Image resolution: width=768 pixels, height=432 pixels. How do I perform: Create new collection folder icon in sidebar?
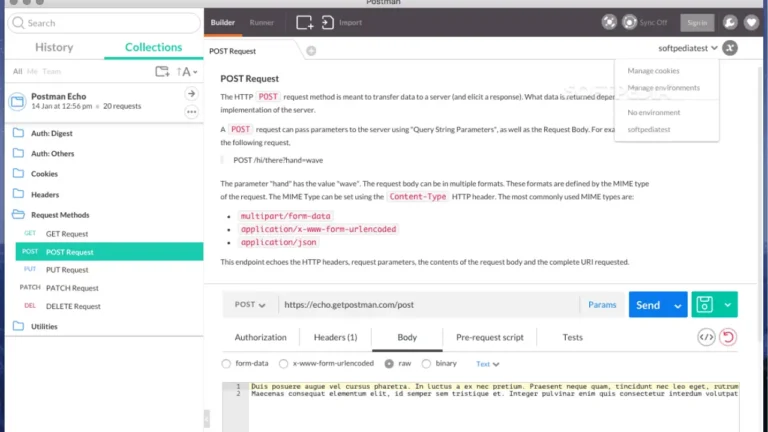click(x=162, y=72)
